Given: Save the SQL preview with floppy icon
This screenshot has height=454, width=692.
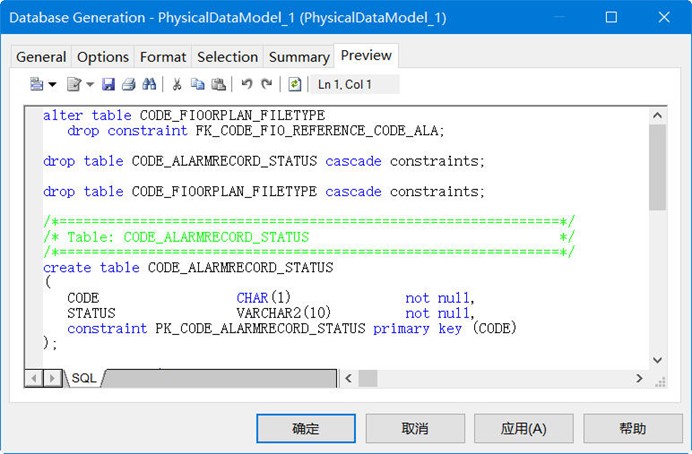Looking at the screenshot, I should [108, 84].
